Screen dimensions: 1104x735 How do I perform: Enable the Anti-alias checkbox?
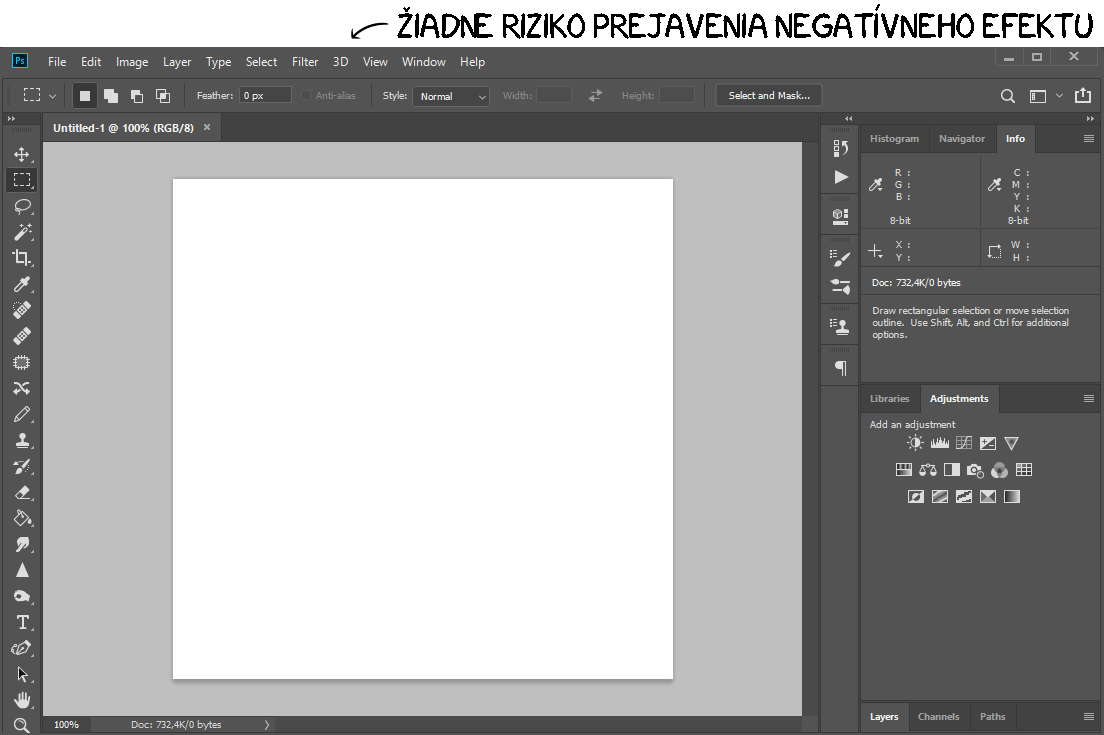[308, 96]
